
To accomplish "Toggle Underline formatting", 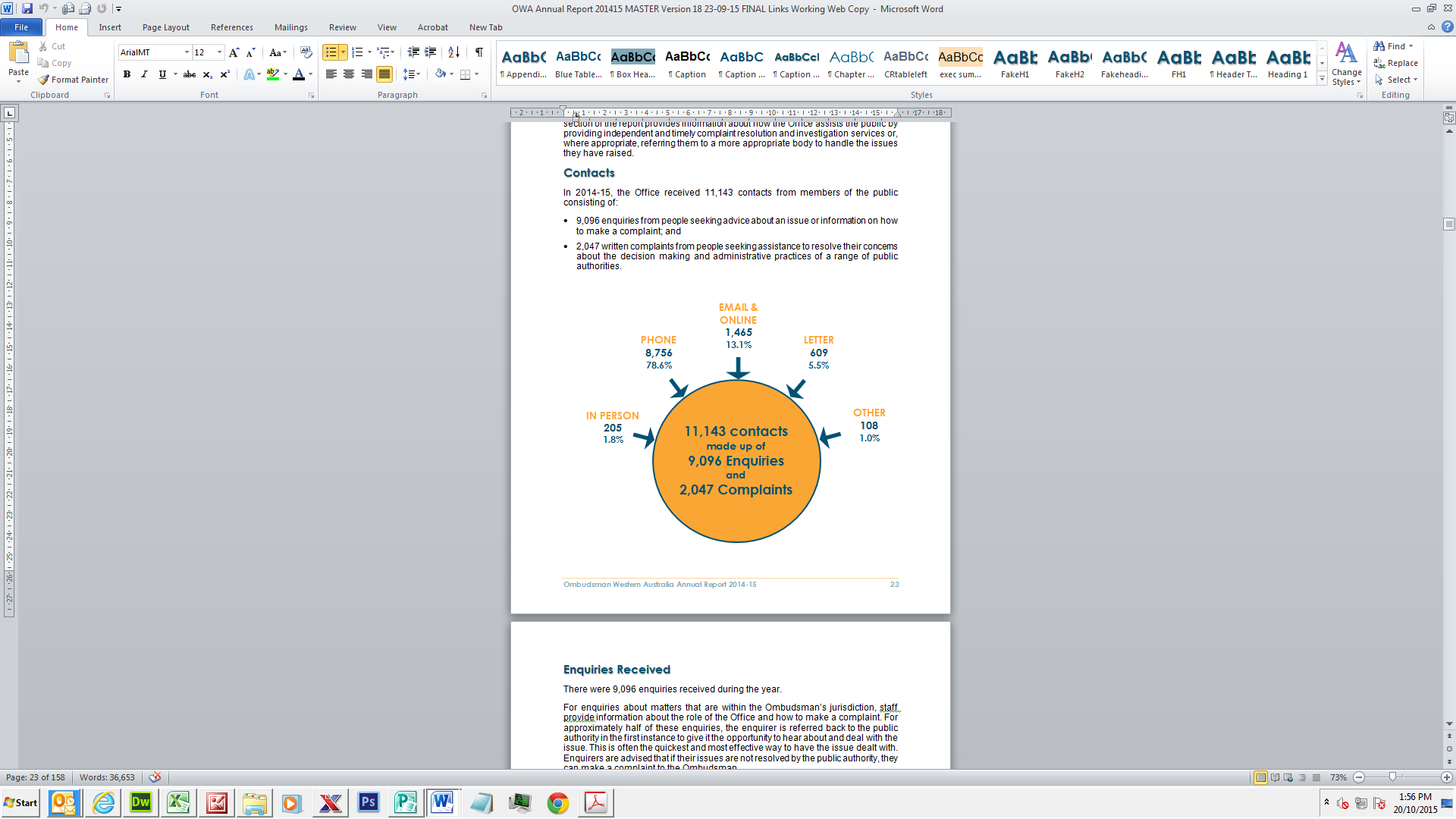I will [x=162, y=74].
